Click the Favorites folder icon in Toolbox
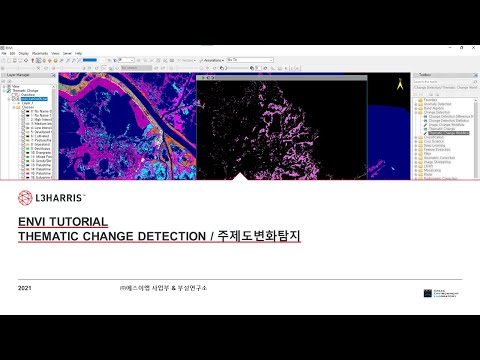The height and width of the screenshot is (360, 480). [420, 100]
